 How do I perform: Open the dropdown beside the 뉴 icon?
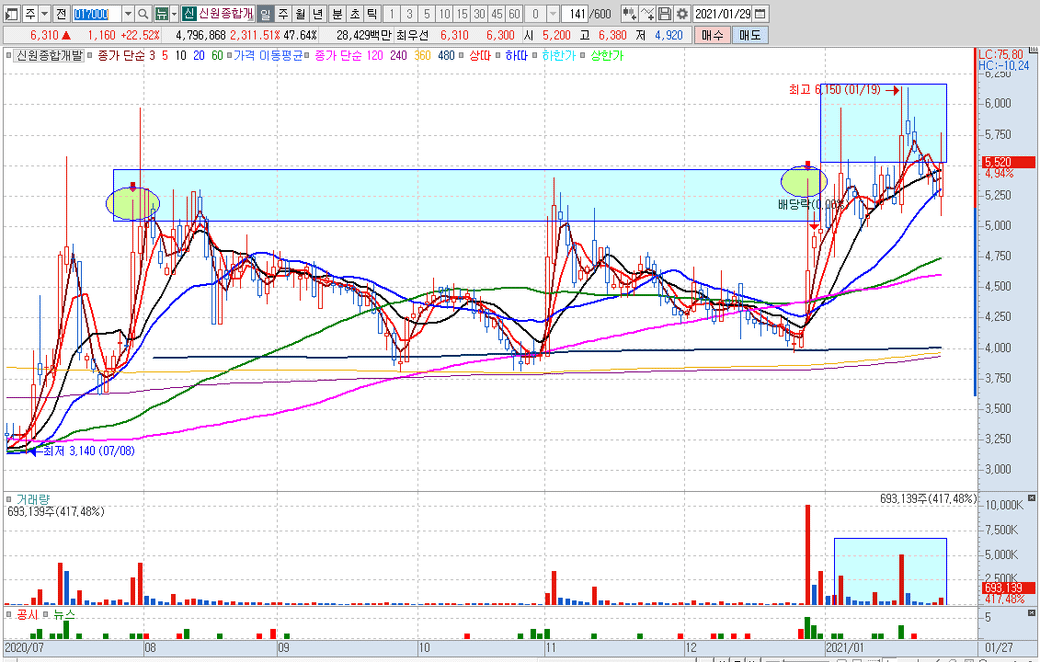tap(174, 14)
